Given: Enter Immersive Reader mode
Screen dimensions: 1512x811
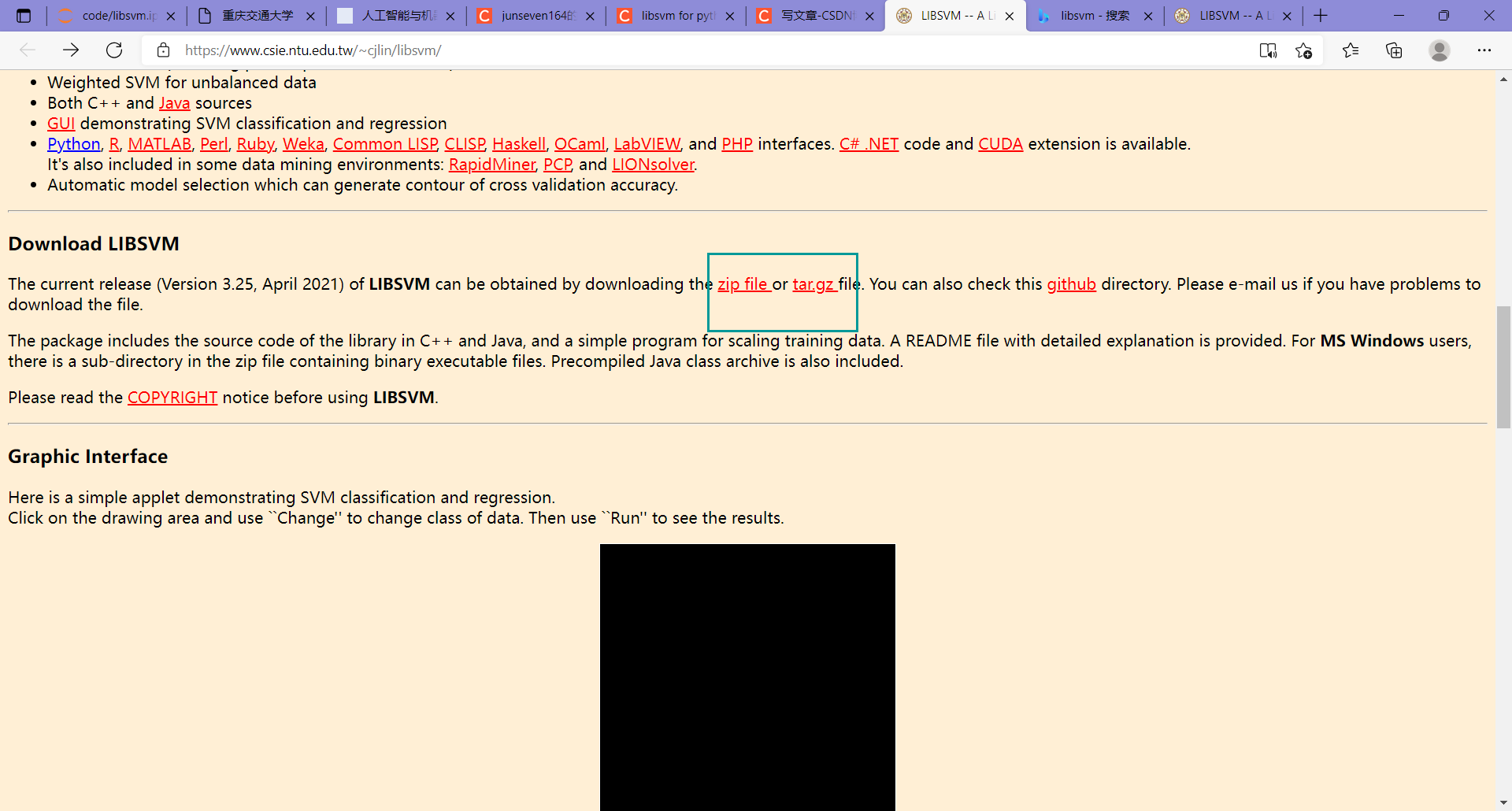Looking at the screenshot, I should coord(1268,50).
